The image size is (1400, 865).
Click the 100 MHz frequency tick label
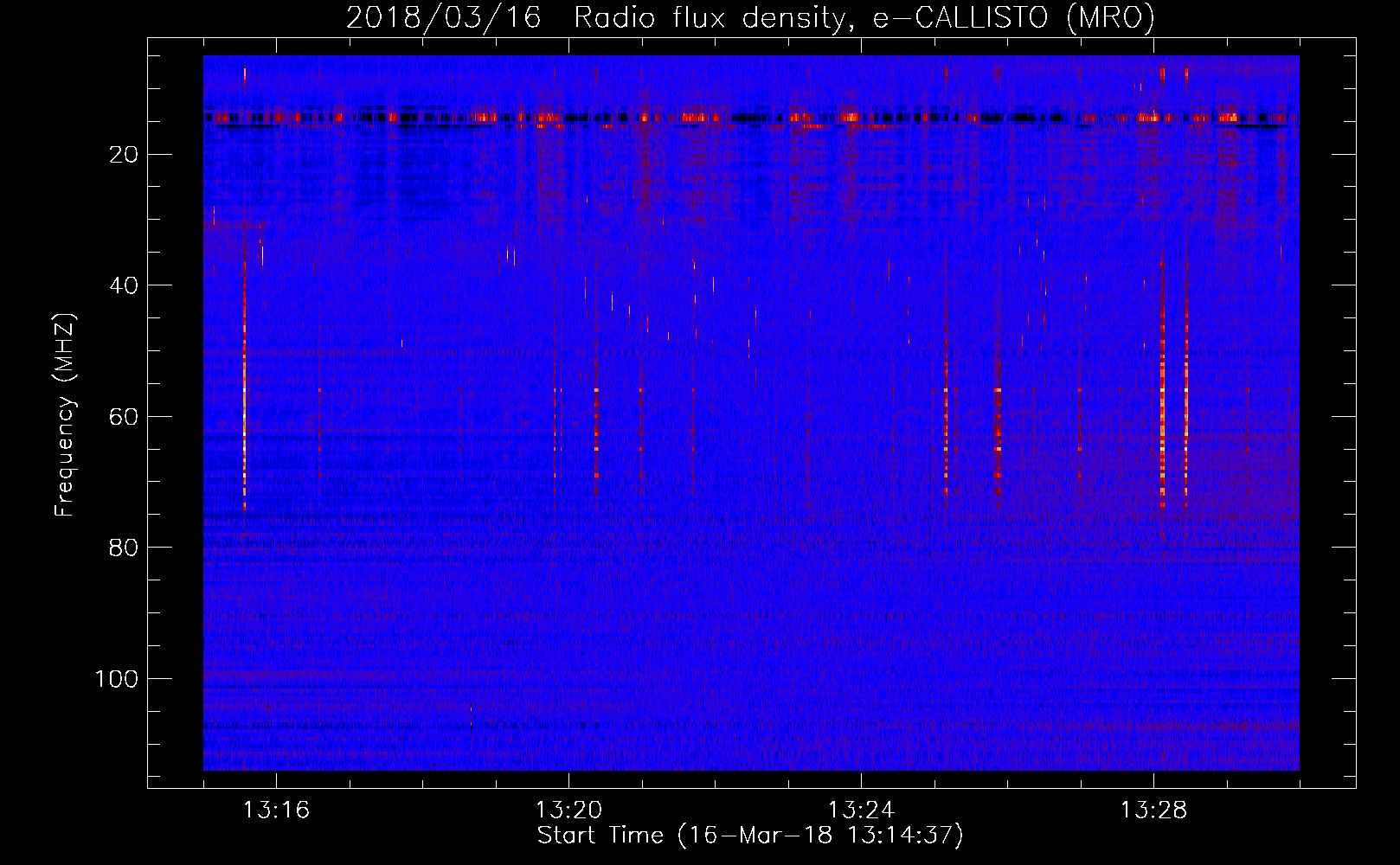(x=117, y=679)
